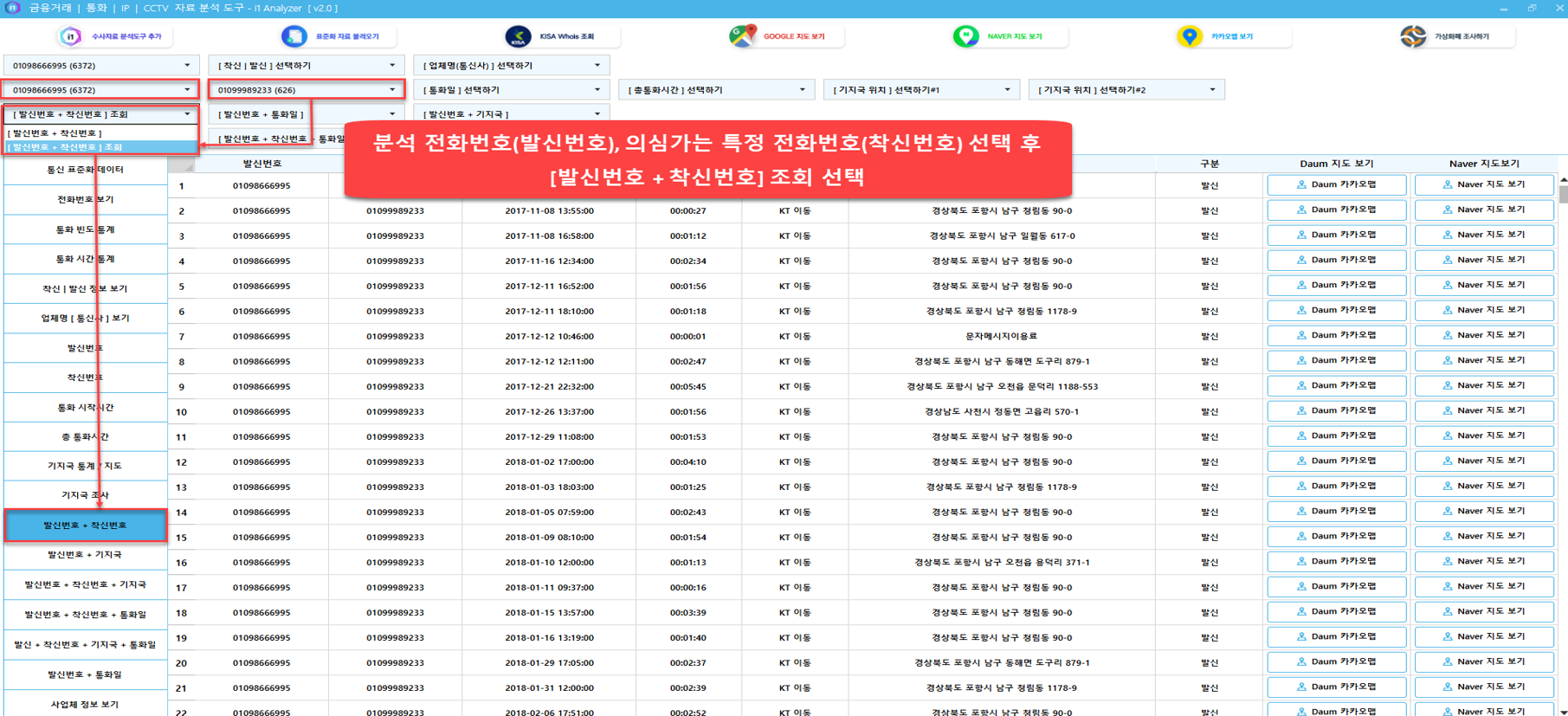Expand the 01099989233 (626) number dropdown
1568x716 pixels.
point(306,90)
